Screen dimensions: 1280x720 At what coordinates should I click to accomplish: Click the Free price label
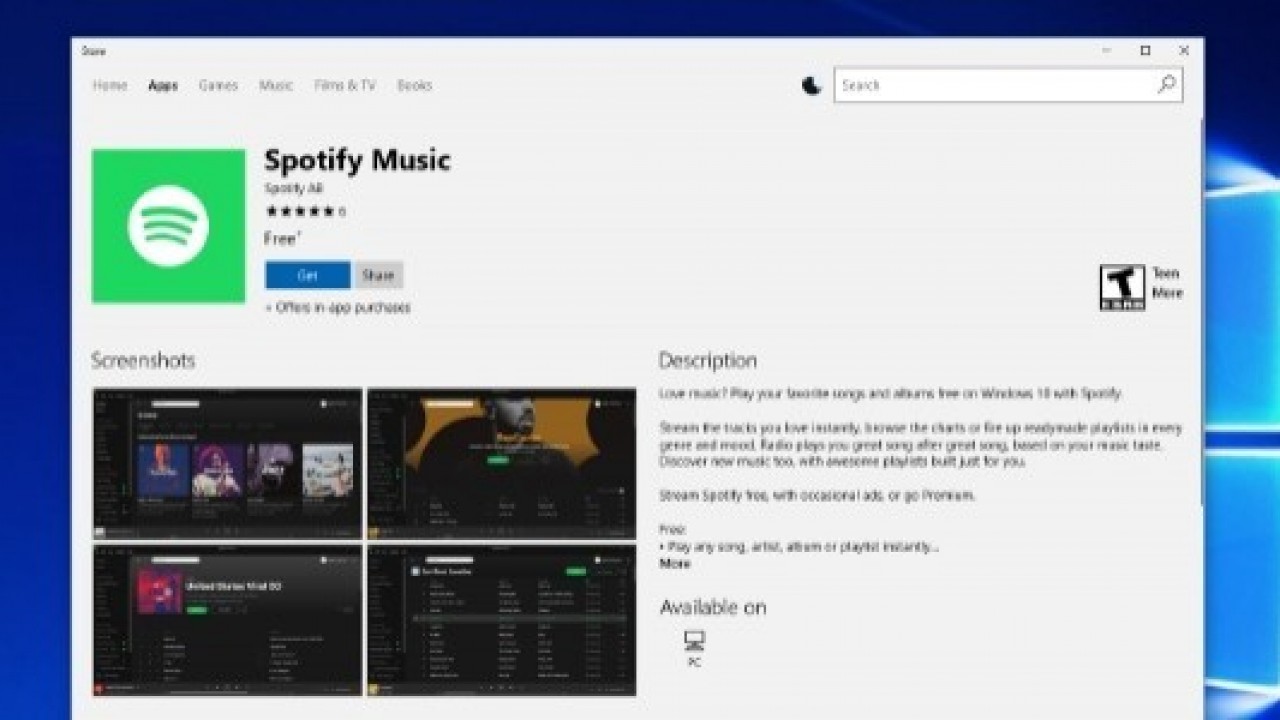pyautogui.click(x=280, y=239)
